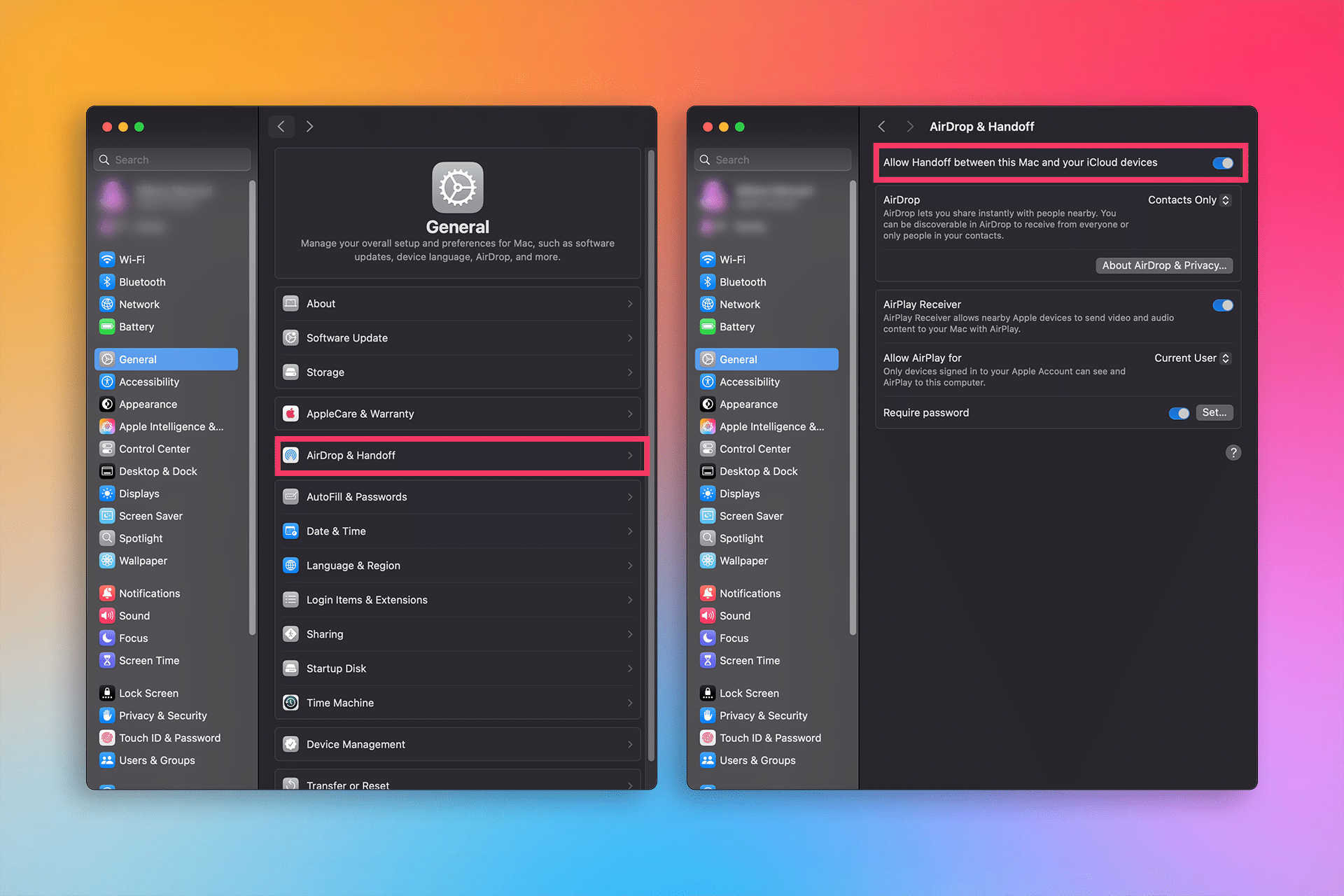This screenshot has width=1344, height=896.
Task: Go back in the AirDrop & Handoff window
Action: [x=882, y=127]
